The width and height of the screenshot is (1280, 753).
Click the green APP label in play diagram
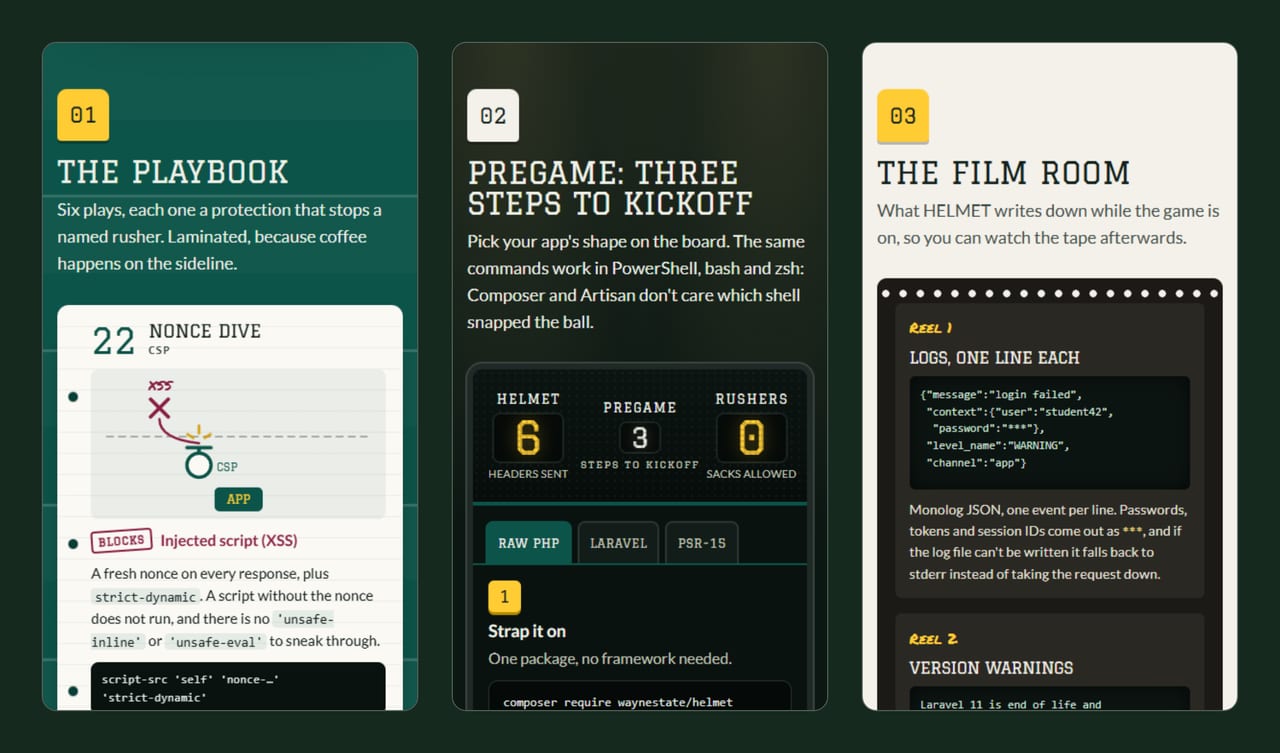[238, 499]
